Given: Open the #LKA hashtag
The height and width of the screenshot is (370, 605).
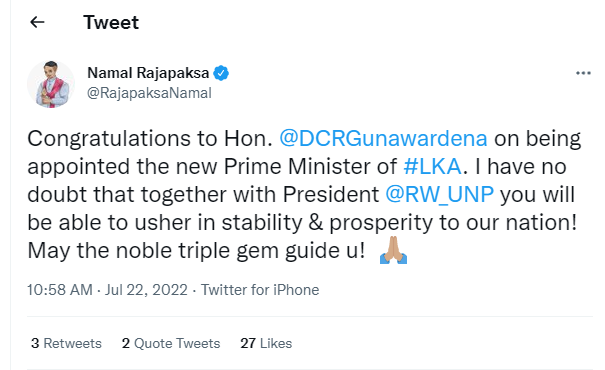Looking at the screenshot, I should 432,166.
